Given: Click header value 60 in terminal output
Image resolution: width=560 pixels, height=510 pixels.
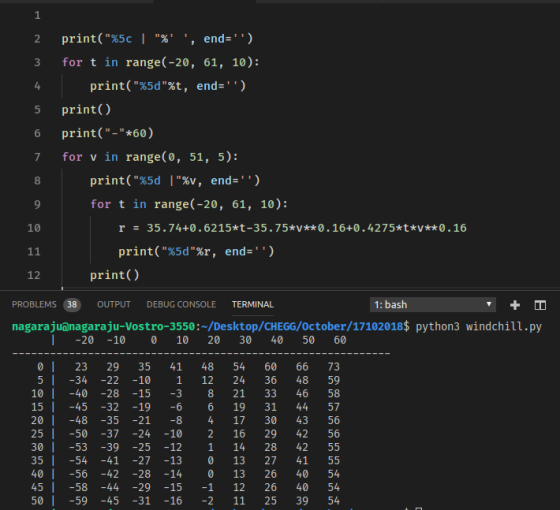Looking at the screenshot, I should (x=340, y=340).
